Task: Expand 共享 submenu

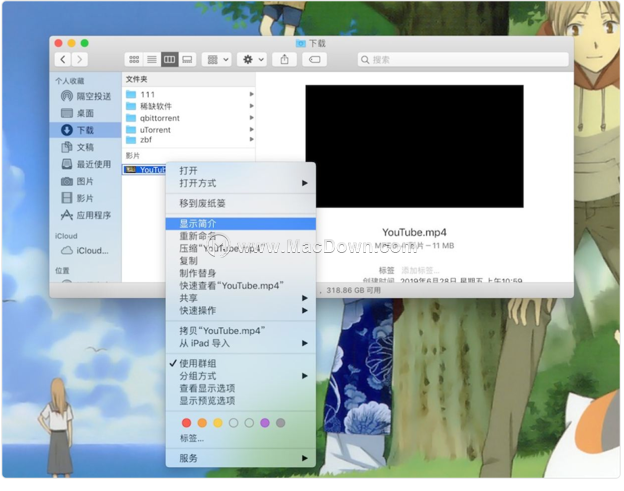Action: coord(241,298)
